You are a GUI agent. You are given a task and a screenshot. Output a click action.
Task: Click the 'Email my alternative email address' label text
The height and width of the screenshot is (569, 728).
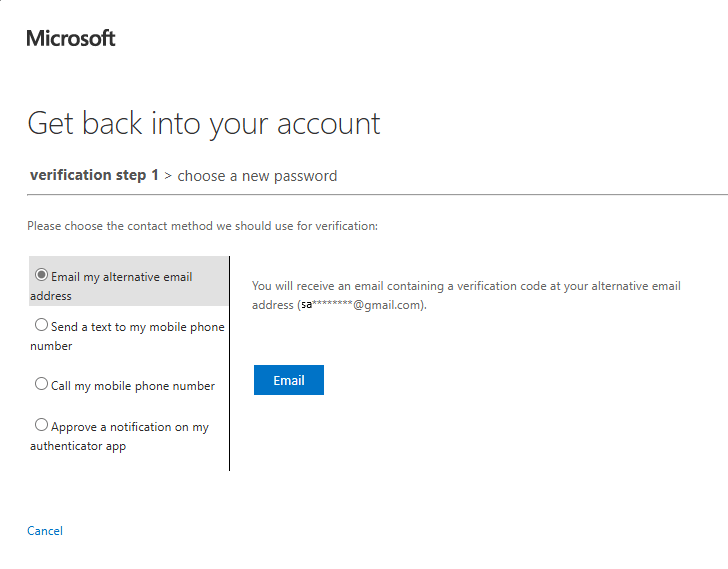pos(121,277)
